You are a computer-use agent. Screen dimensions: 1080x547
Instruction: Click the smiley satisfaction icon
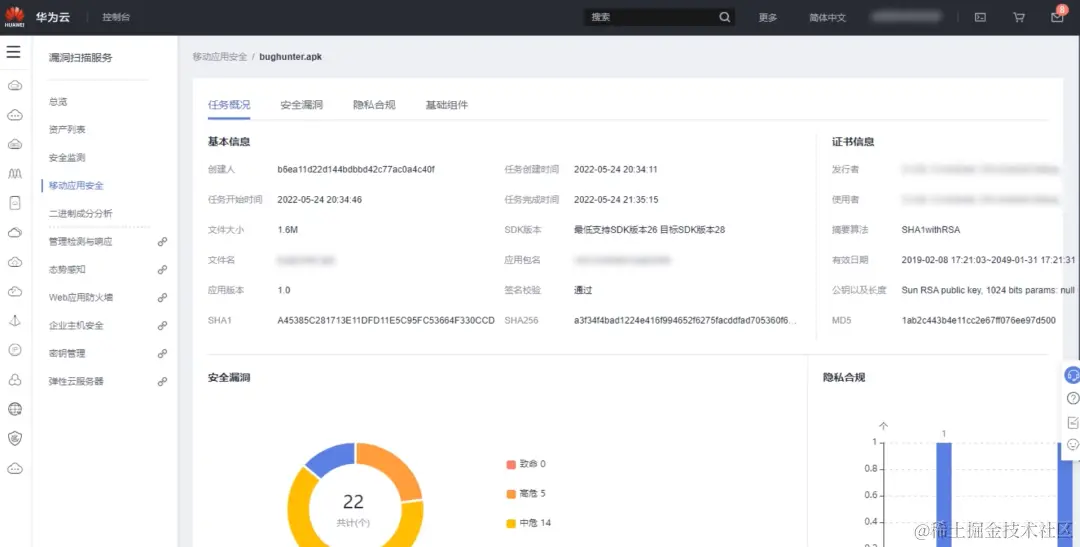(1072, 445)
